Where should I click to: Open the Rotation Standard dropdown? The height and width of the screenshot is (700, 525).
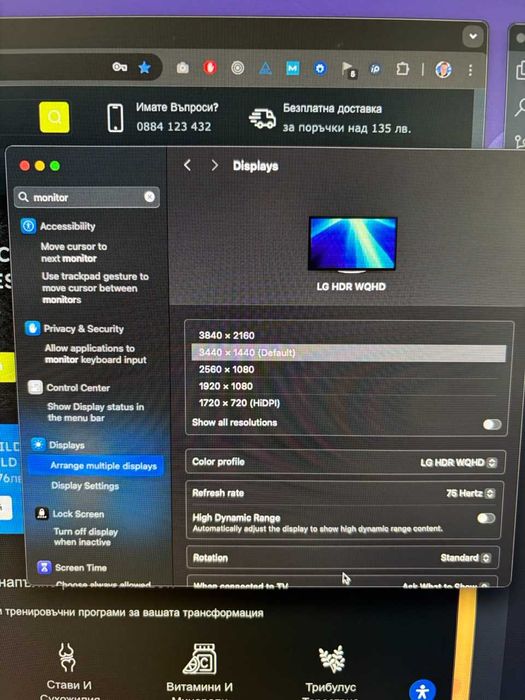pos(466,558)
